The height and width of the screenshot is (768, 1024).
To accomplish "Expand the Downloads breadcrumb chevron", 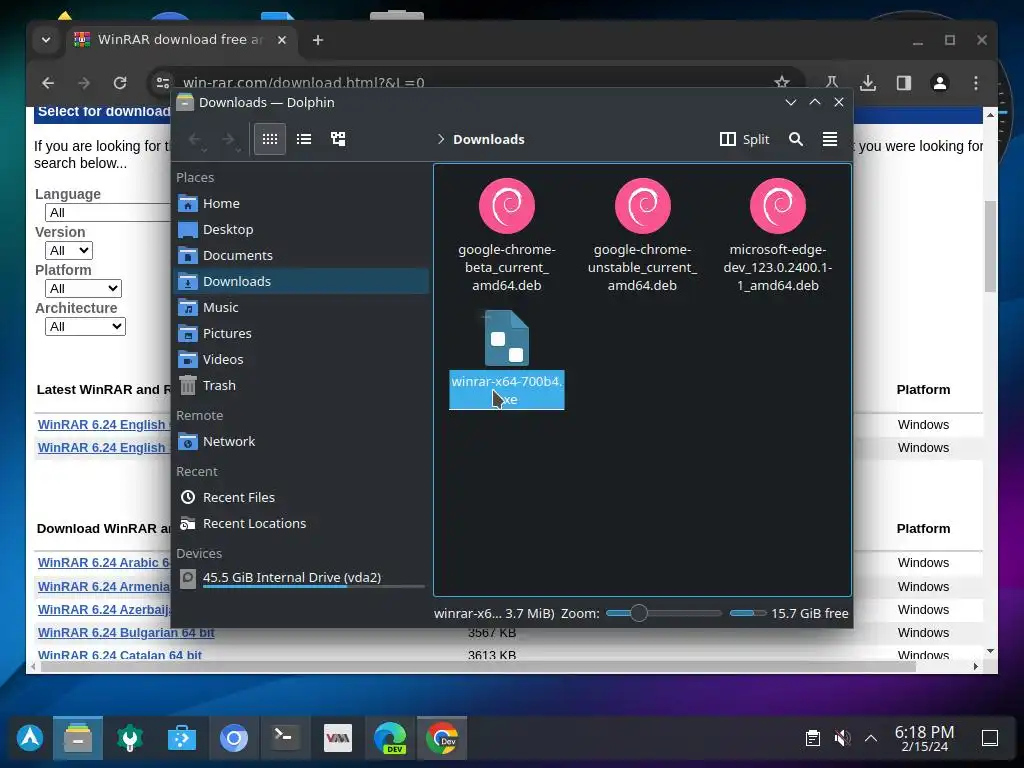I will coord(441,139).
